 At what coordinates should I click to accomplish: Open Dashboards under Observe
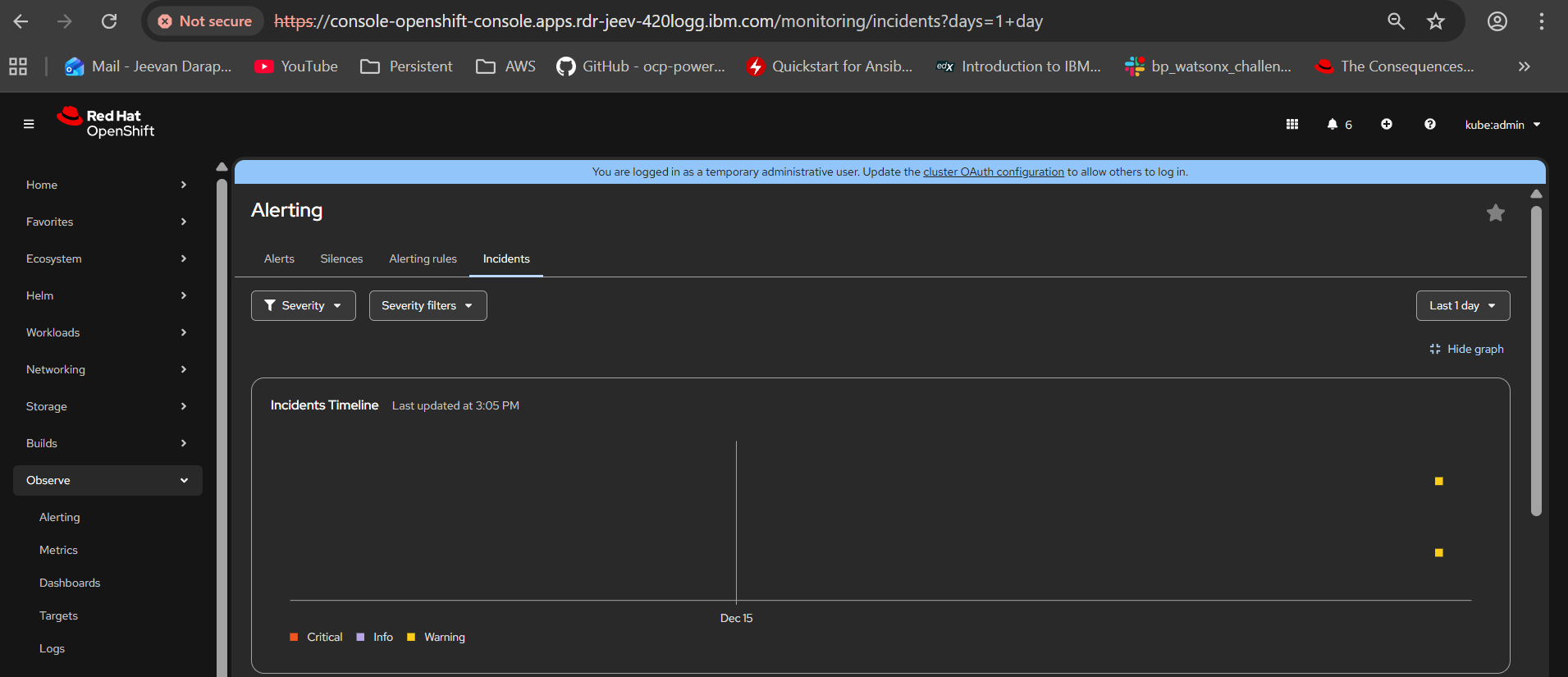70,583
